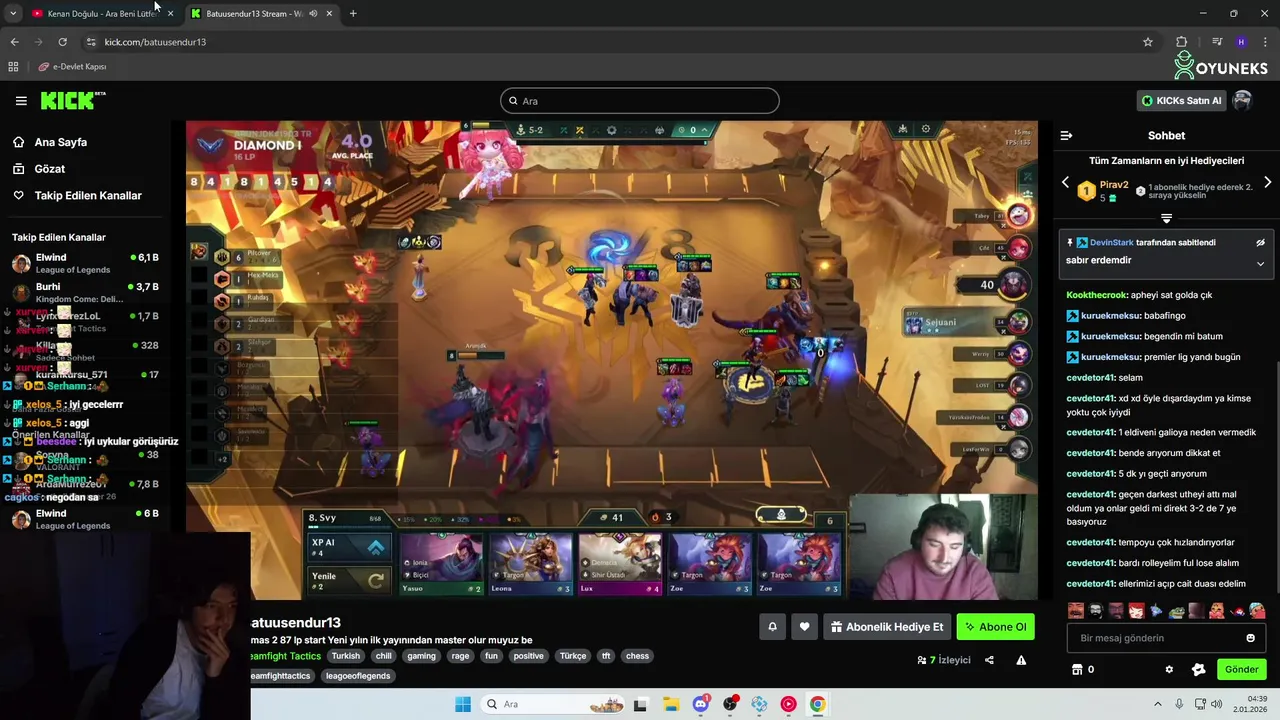Image resolution: width=1280 pixels, height=720 pixels.
Task: Click Pirav2 top gifter name
Action: pyautogui.click(x=1114, y=185)
